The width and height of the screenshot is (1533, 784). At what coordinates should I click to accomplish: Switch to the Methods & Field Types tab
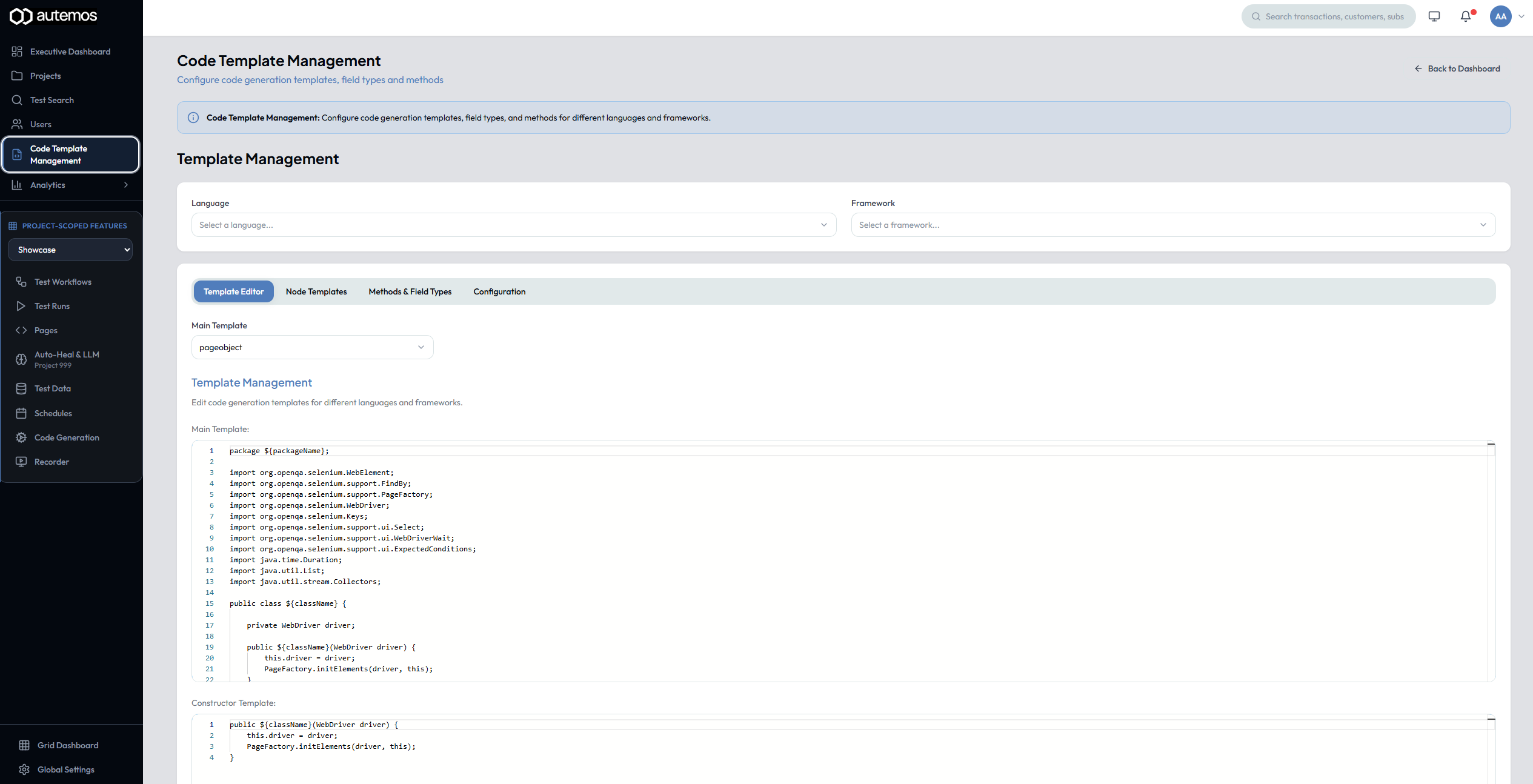point(410,291)
